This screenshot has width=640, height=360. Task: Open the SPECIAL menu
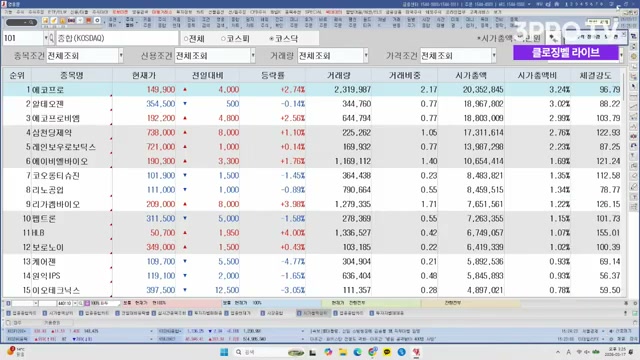[313, 12]
